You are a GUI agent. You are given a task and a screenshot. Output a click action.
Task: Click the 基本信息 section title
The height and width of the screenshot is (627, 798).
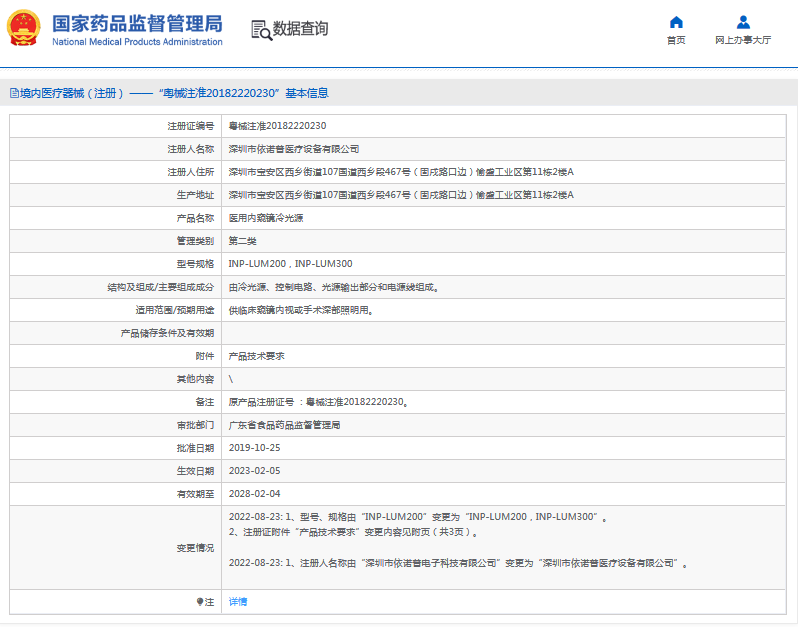click(307, 93)
